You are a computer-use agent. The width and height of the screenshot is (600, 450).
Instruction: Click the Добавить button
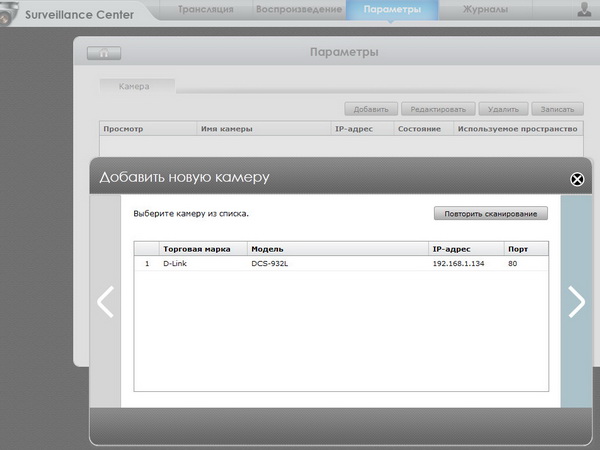click(371, 109)
